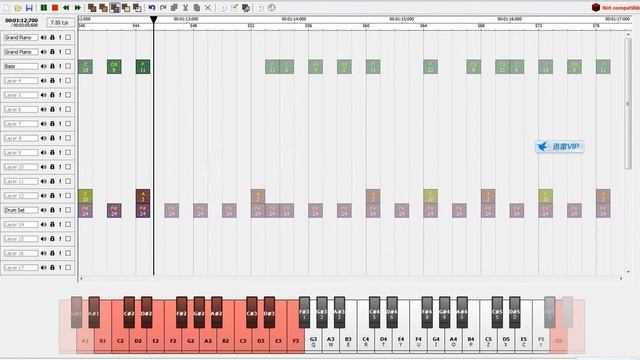The image size is (640, 360).
Task: Open help via question mark icon
Action: 260,8
